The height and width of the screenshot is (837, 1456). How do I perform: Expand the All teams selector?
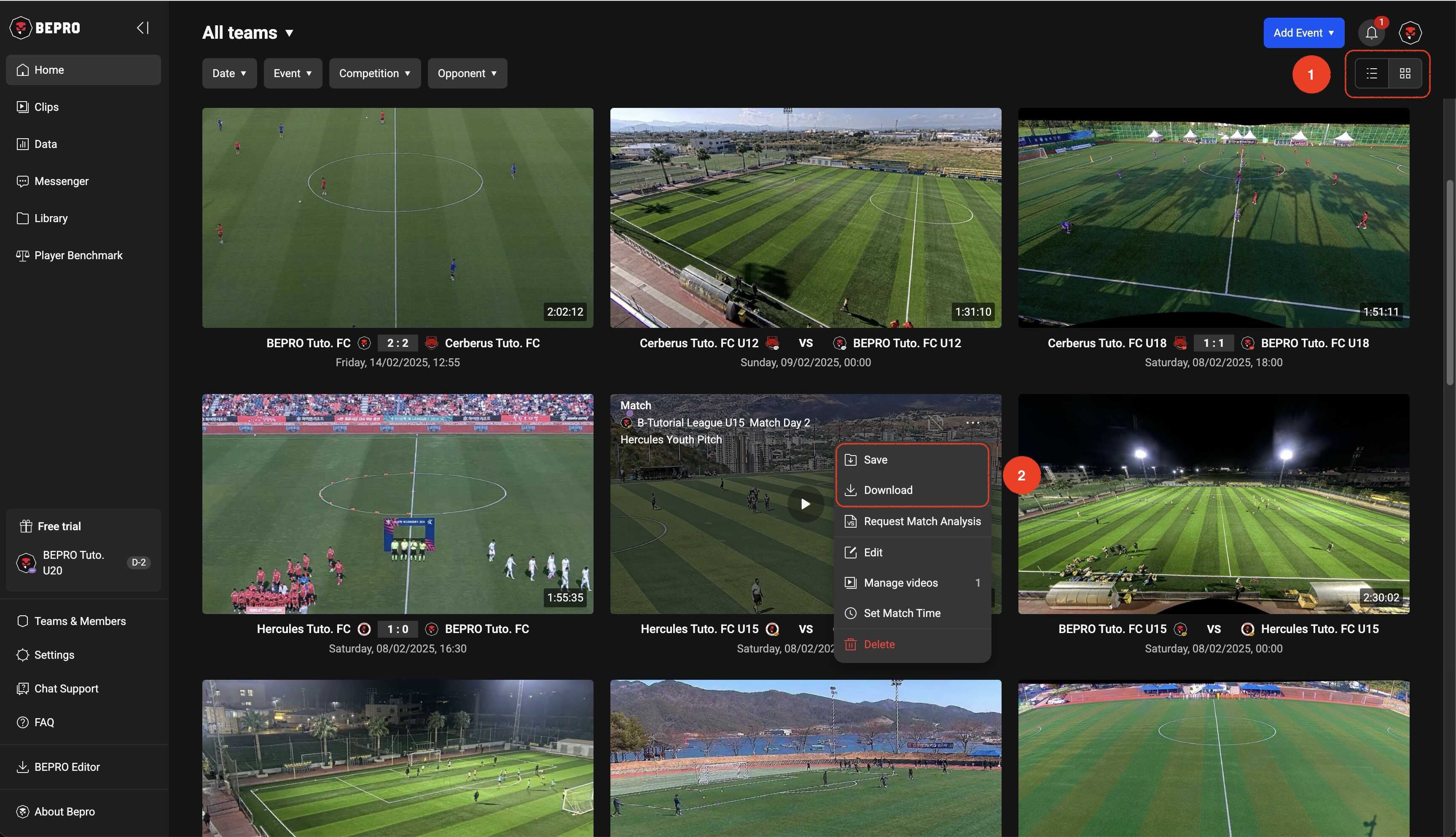point(248,33)
